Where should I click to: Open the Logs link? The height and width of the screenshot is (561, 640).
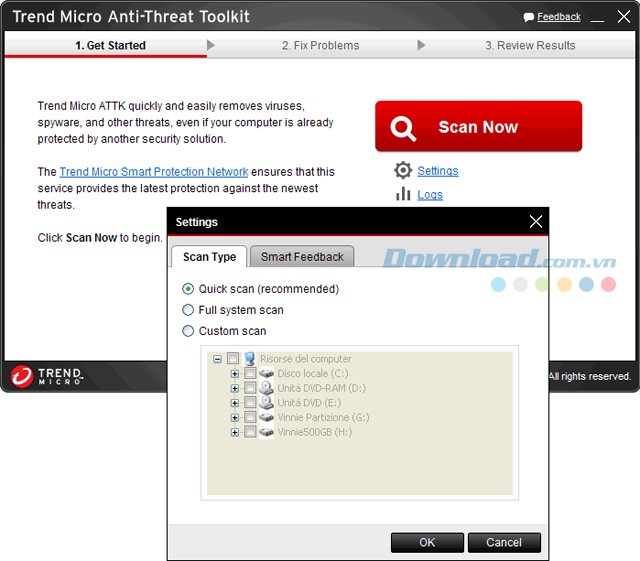(430, 195)
